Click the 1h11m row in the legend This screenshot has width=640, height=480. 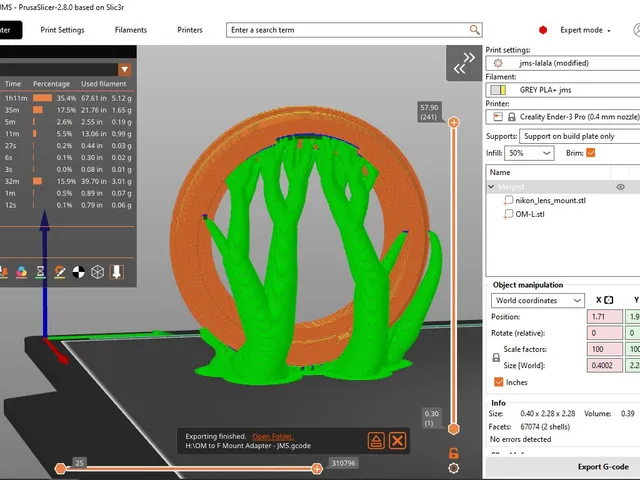[x=68, y=98]
